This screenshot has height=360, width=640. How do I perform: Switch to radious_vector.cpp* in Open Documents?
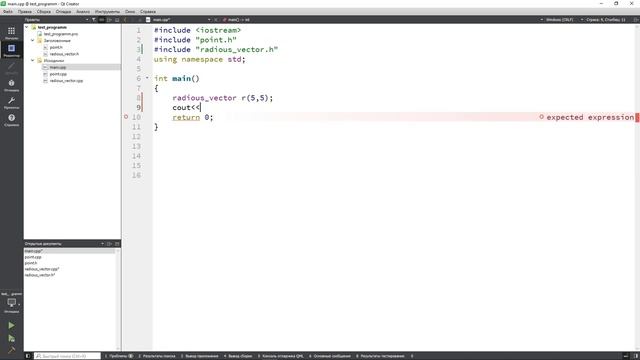(42, 269)
